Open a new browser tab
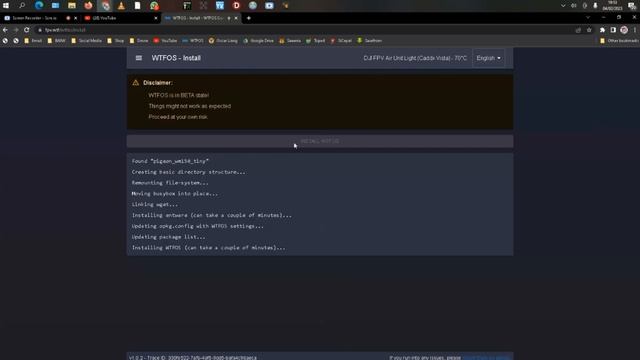 (249, 18)
